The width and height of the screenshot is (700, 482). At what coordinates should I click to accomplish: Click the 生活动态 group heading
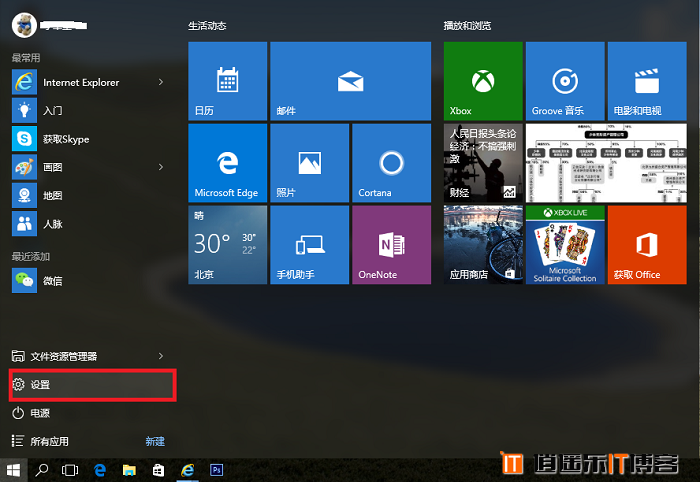point(207,26)
